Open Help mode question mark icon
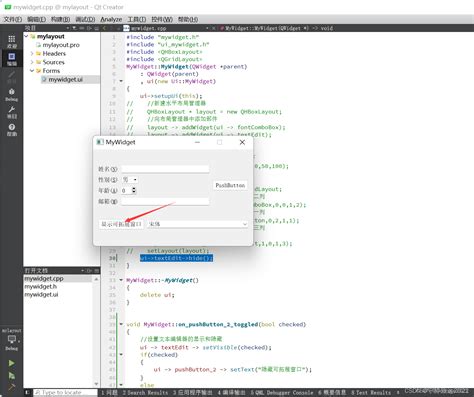This screenshot has width=474, height=397. [x=12, y=129]
